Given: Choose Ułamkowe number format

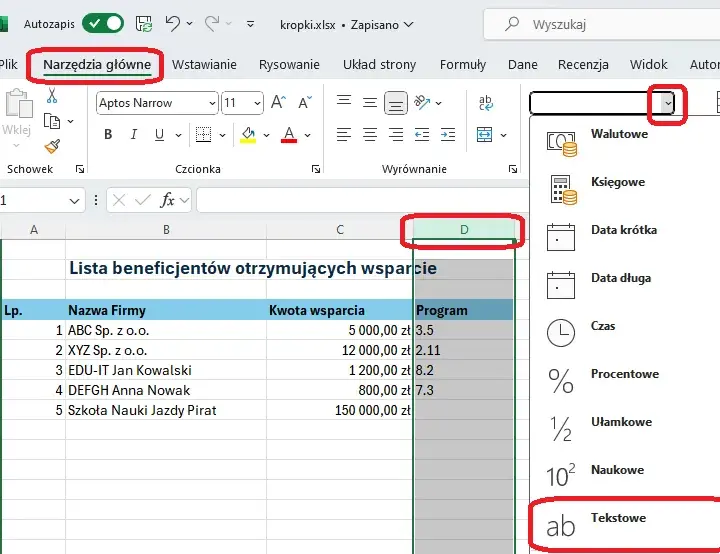Looking at the screenshot, I should pyautogui.click(x=625, y=428).
